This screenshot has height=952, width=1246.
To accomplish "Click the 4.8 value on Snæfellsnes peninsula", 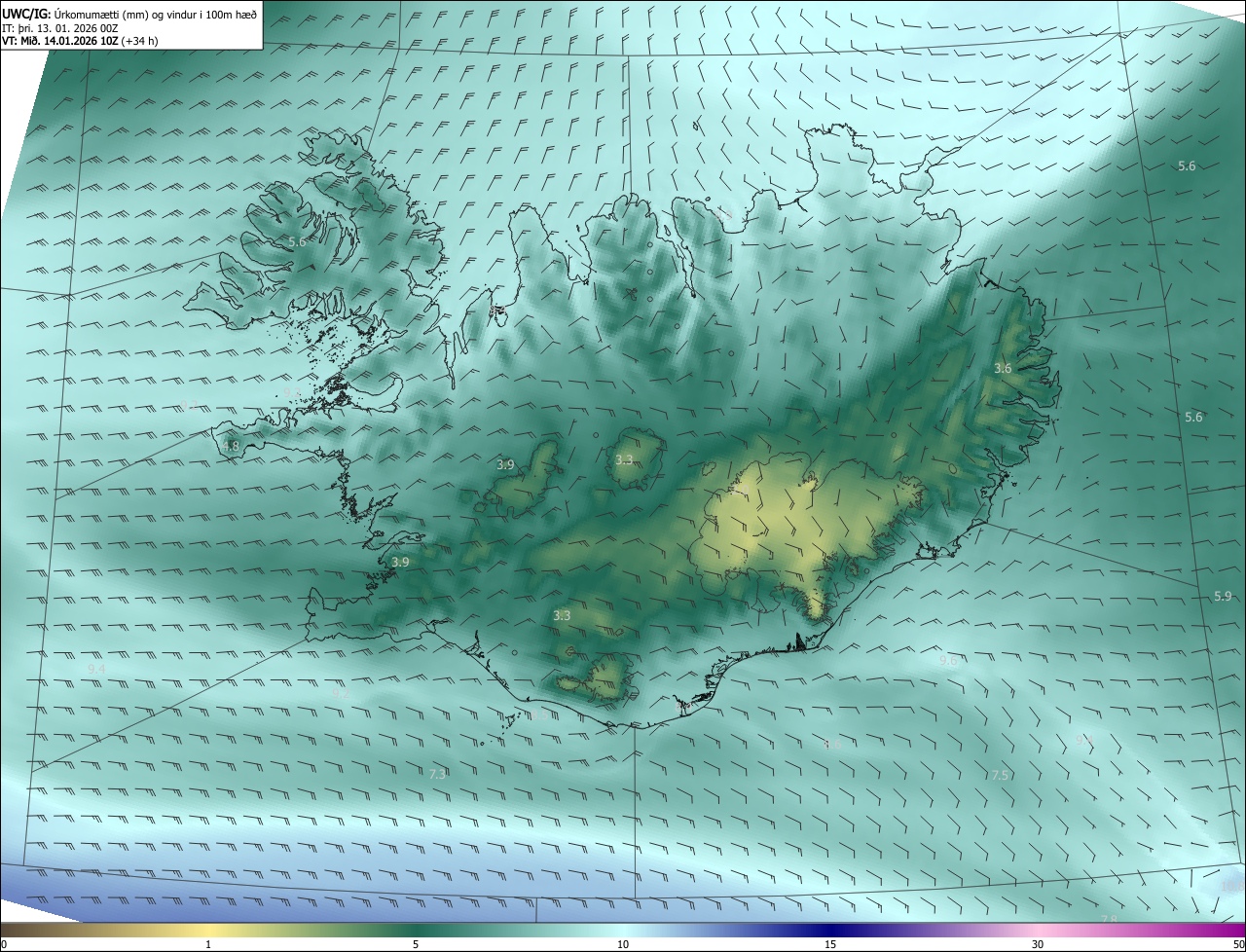I will pos(231,447).
